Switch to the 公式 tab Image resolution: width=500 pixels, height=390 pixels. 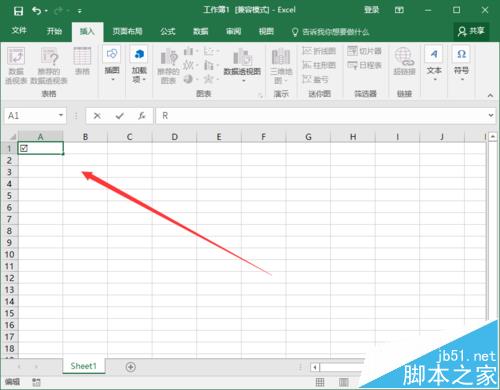(x=168, y=31)
